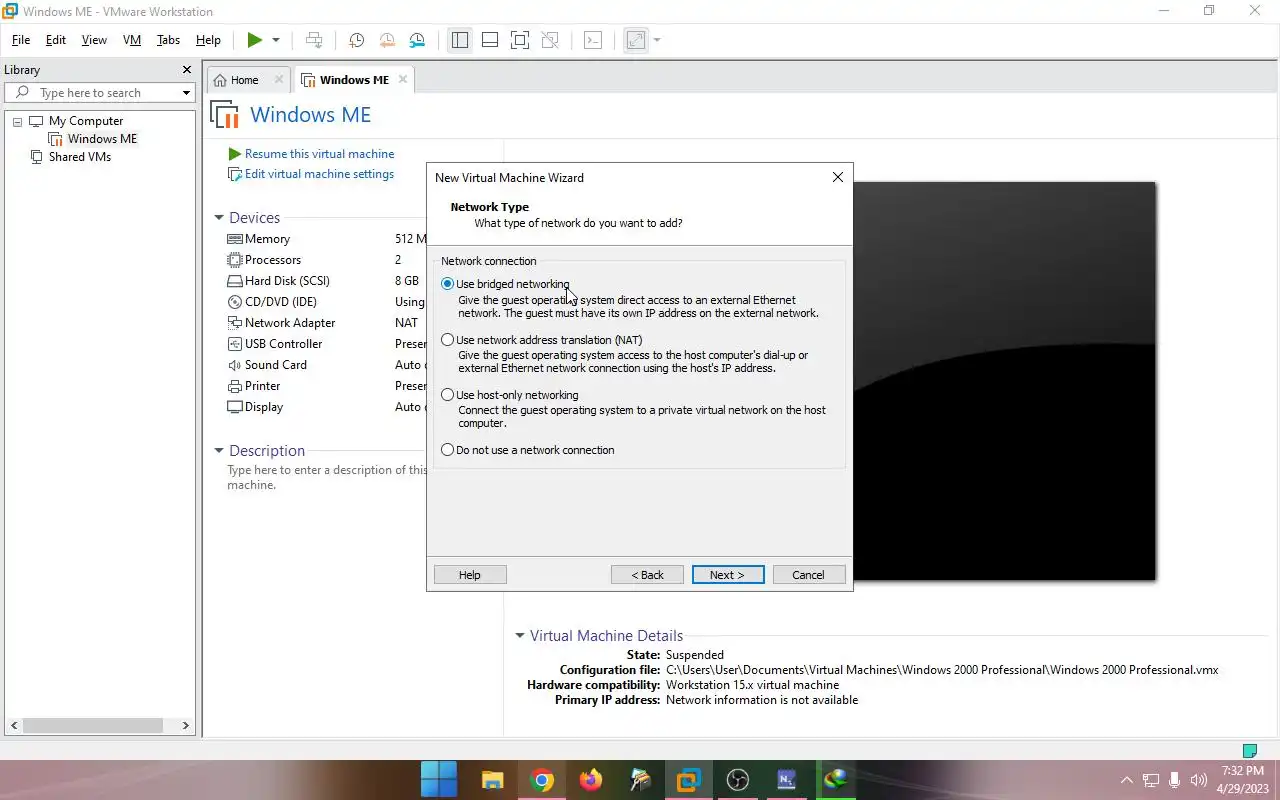Click the green message log status icon
Screen dimensions: 1280x800
[1249, 751]
